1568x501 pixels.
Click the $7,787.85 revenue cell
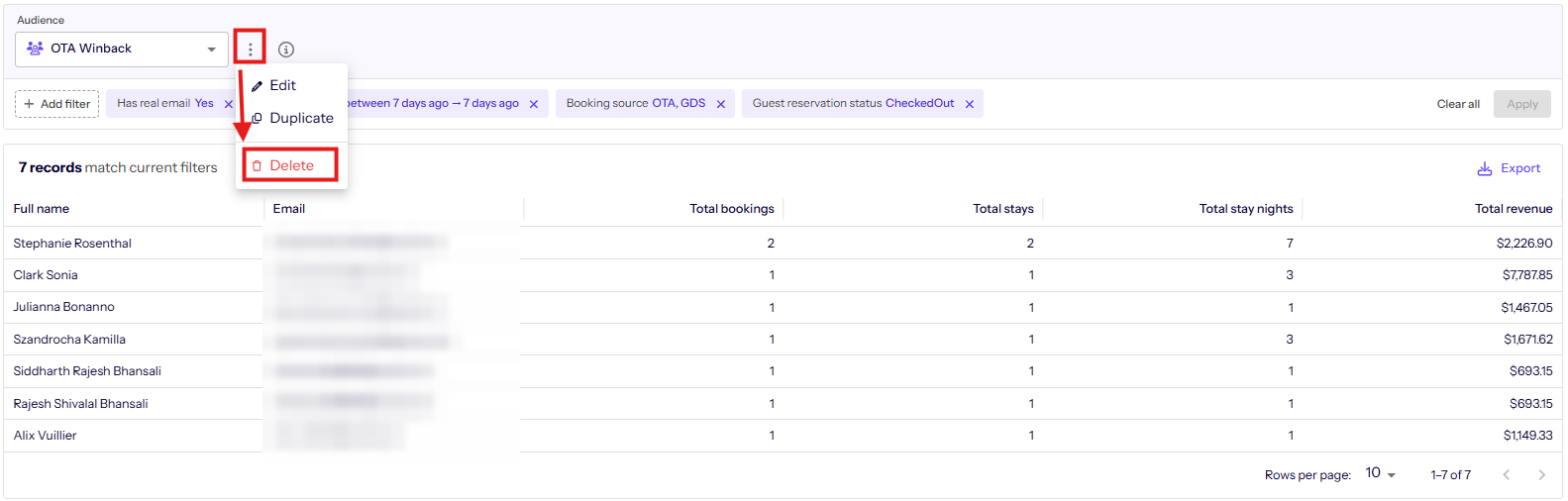(x=1527, y=275)
